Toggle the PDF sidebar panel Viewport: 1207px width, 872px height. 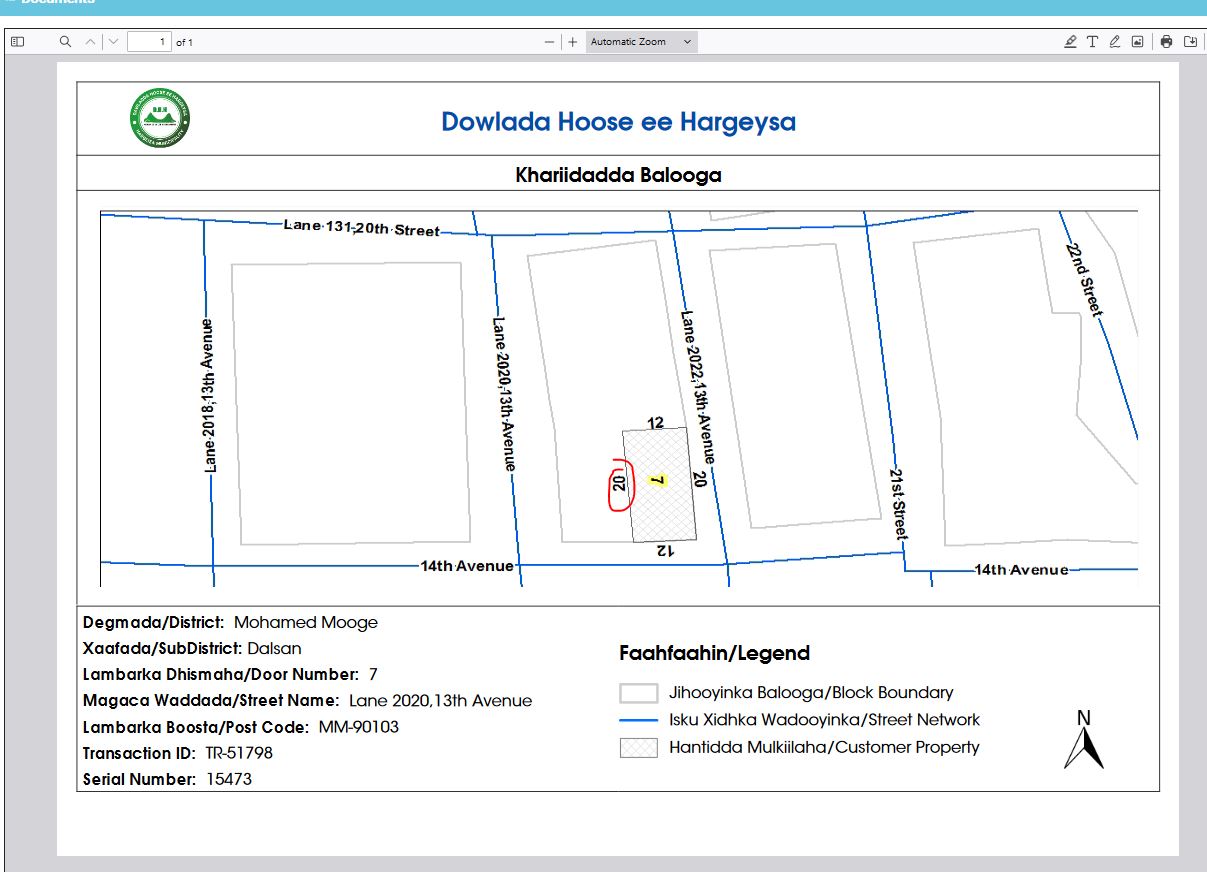point(17,42)
